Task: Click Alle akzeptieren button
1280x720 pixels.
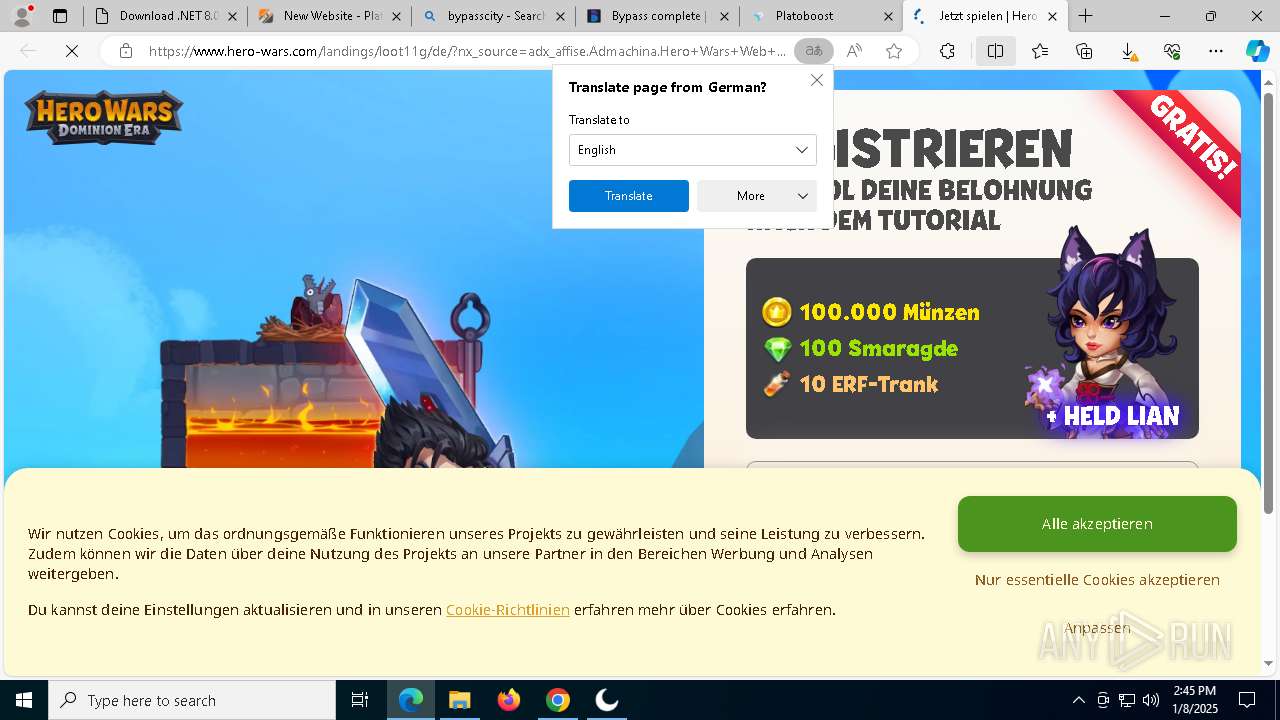Action: (x=1097, y=524)
